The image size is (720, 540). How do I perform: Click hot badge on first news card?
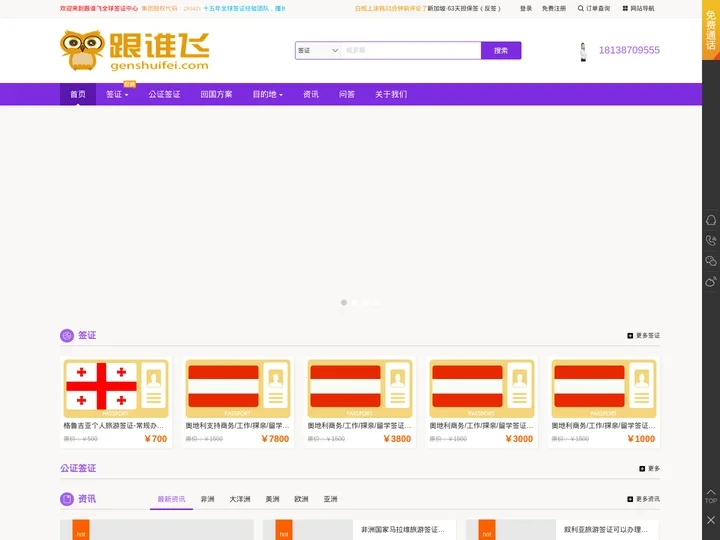coord(81,530)
